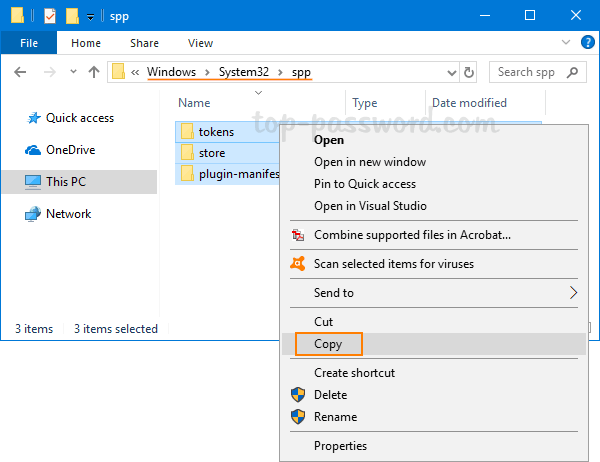
Task: Click the Up directory arrow
Action: [94, 72]
